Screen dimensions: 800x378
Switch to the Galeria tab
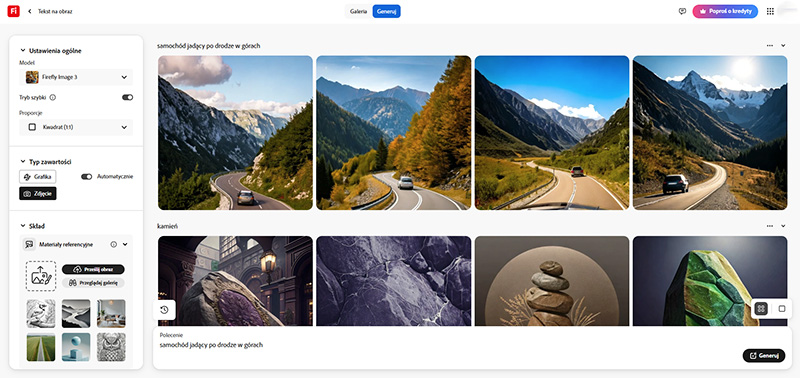[x=359, y=11]
